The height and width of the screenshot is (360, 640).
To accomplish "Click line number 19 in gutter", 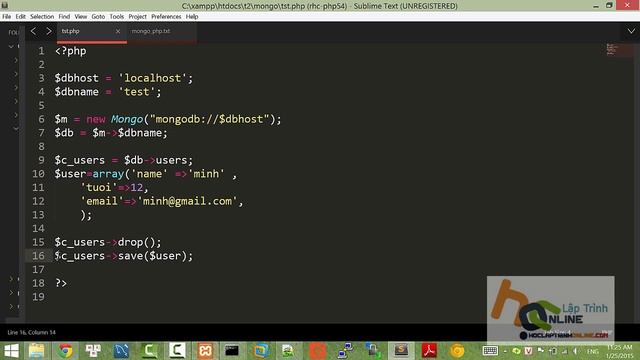I will pos(38,297).
